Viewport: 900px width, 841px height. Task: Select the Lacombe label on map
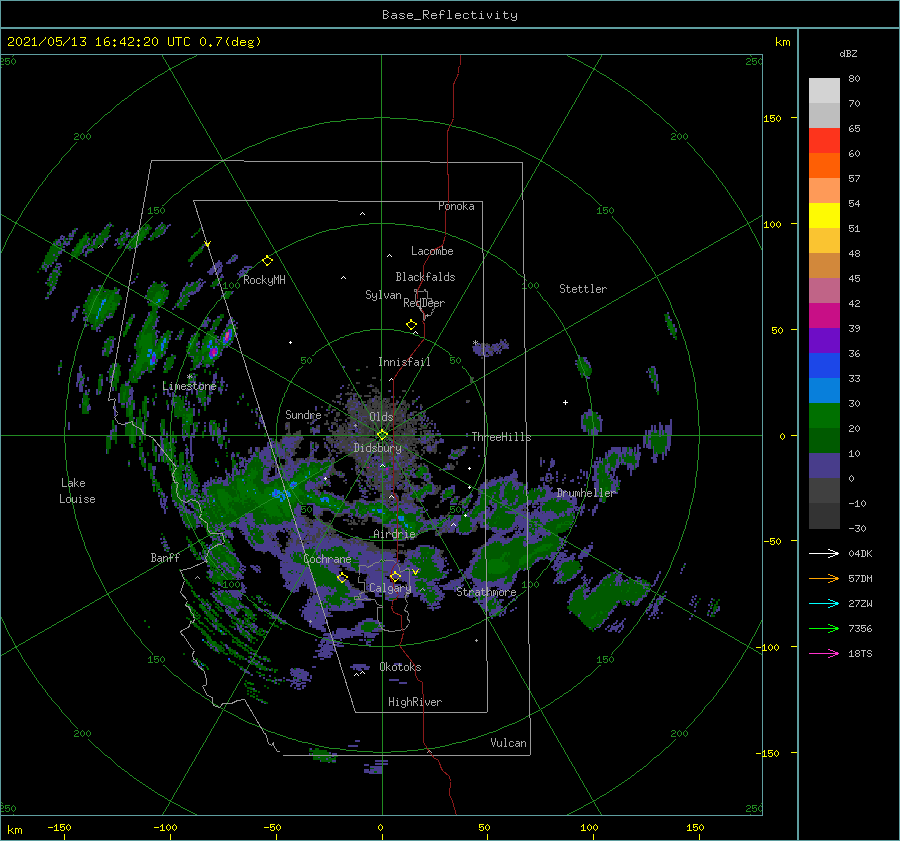tap(432, 251)
